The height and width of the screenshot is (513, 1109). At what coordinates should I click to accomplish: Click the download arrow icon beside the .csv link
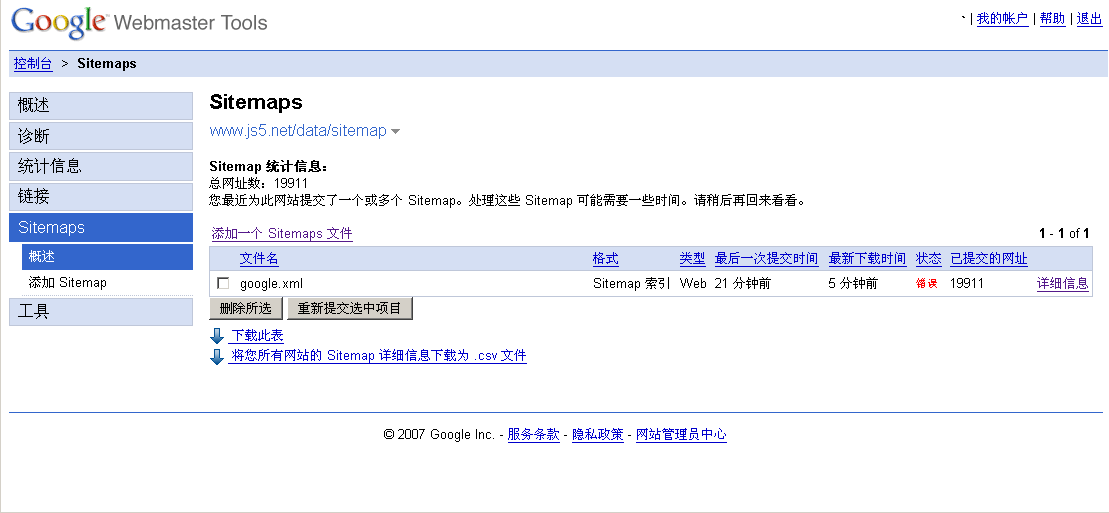pyautogui.click(x=217, y=356)
